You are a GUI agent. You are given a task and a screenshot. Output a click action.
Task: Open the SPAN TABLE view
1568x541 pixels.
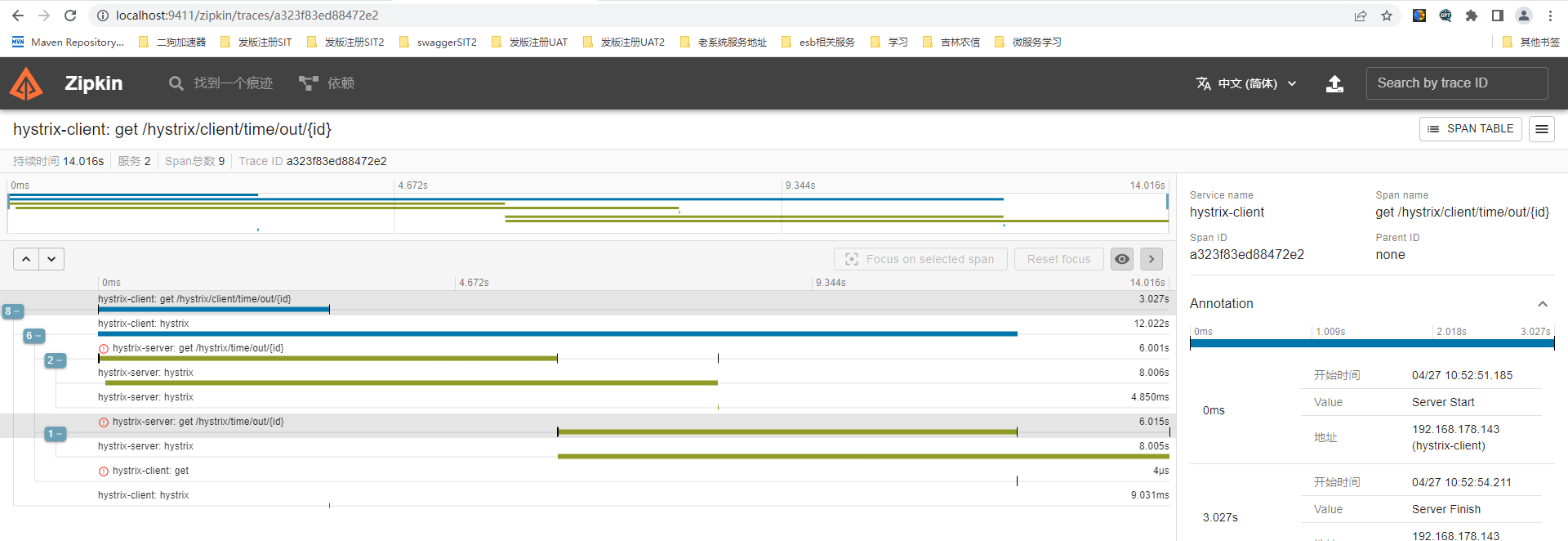pos(1471,129)
